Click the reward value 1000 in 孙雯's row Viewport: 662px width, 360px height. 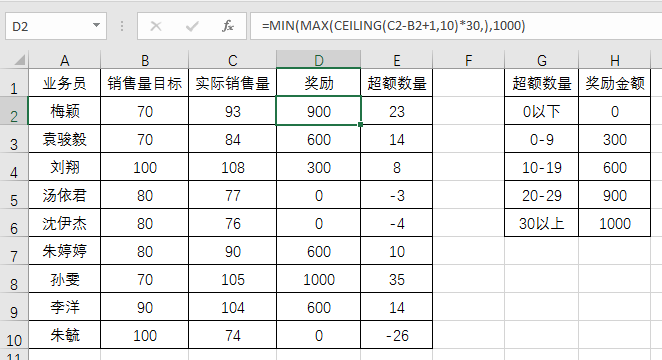click(319, 279)
